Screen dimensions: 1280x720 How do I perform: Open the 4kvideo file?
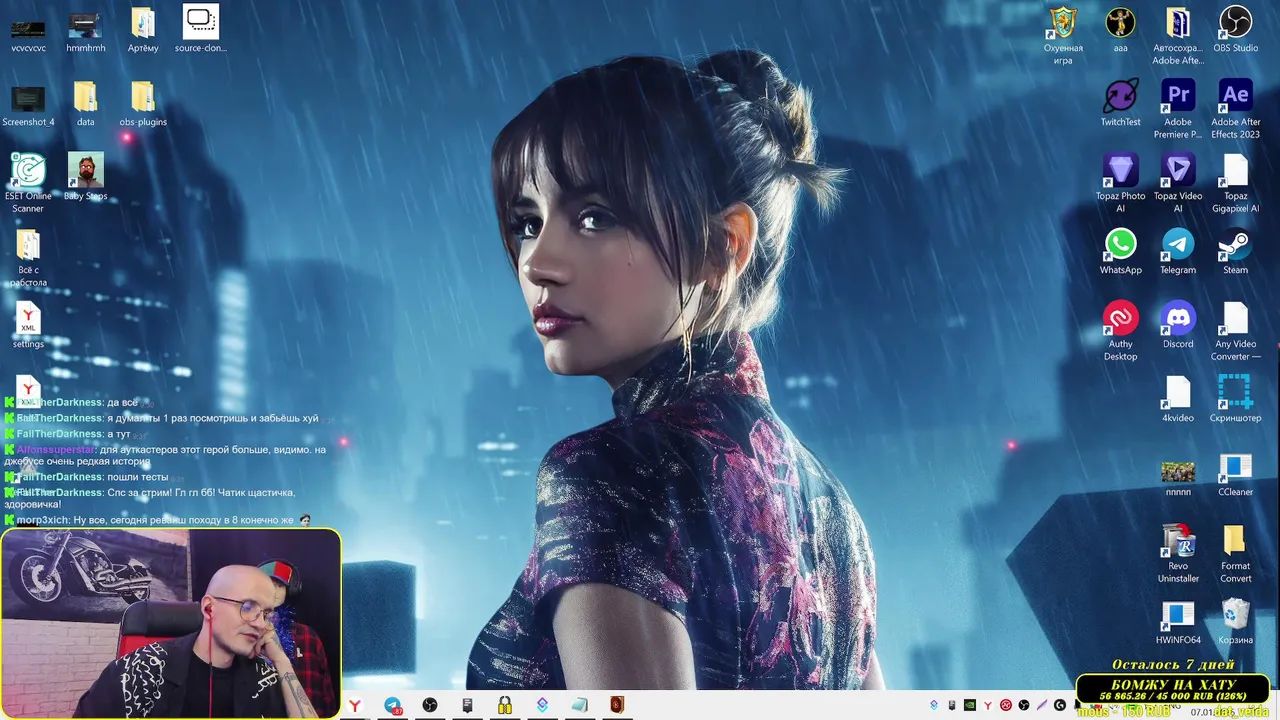[x=1178, y=399]
